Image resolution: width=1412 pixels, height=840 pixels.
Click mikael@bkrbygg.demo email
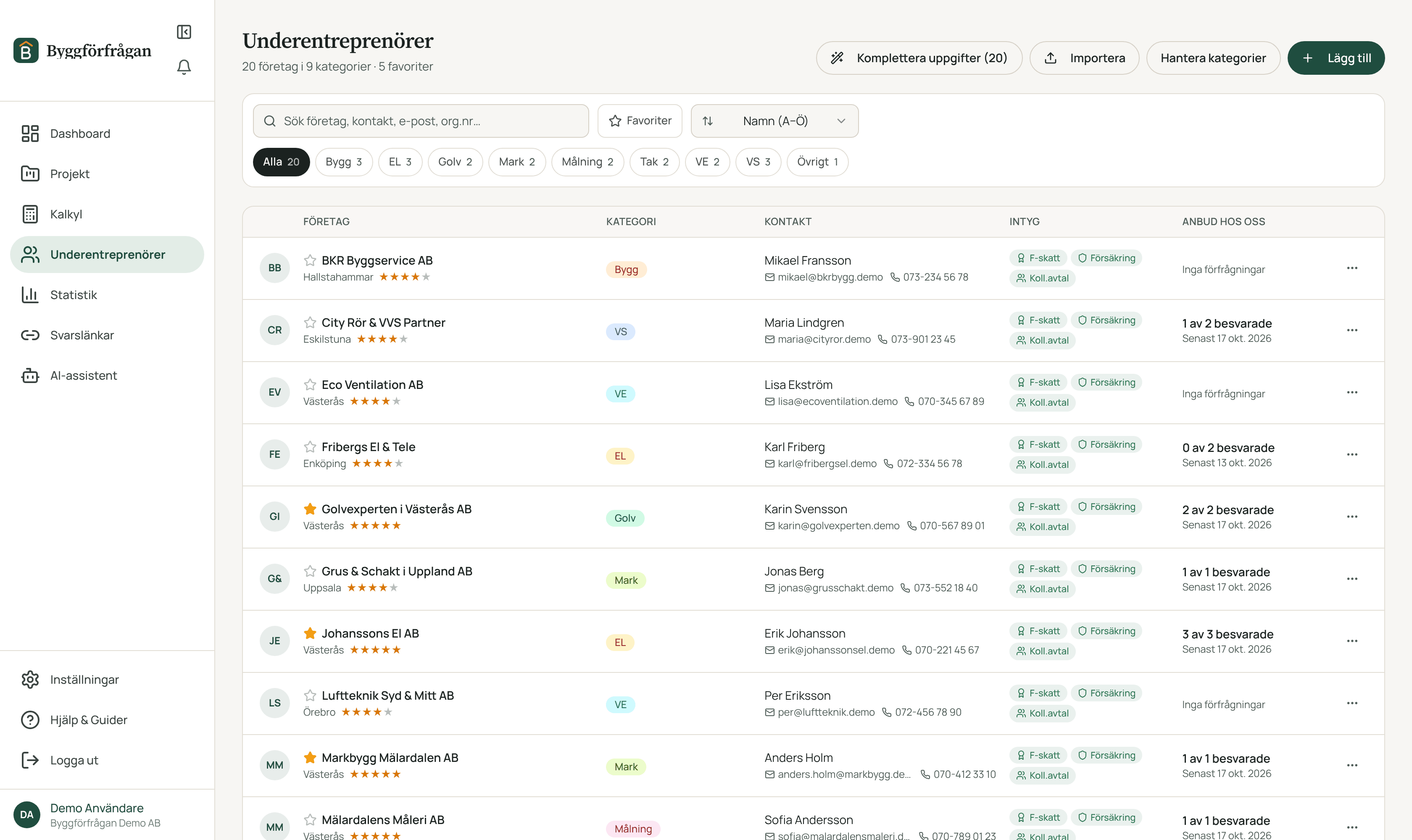(x=830, y=277)
